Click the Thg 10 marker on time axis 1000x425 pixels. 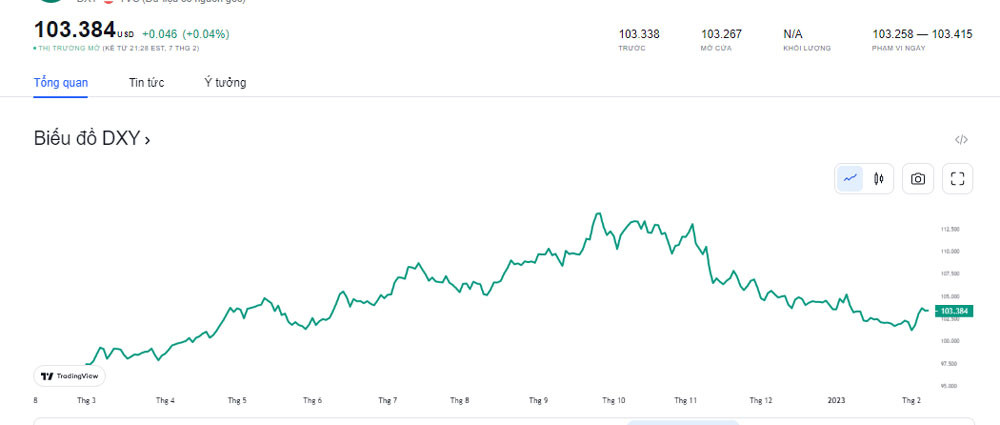[x=614, y=400]
